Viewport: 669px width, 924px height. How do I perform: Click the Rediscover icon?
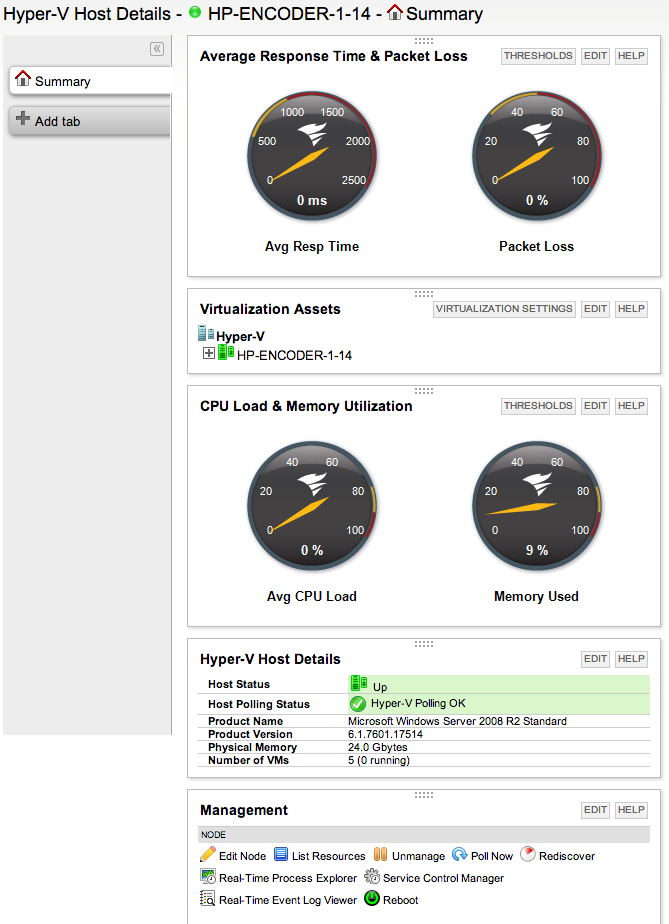coord(528,854)
